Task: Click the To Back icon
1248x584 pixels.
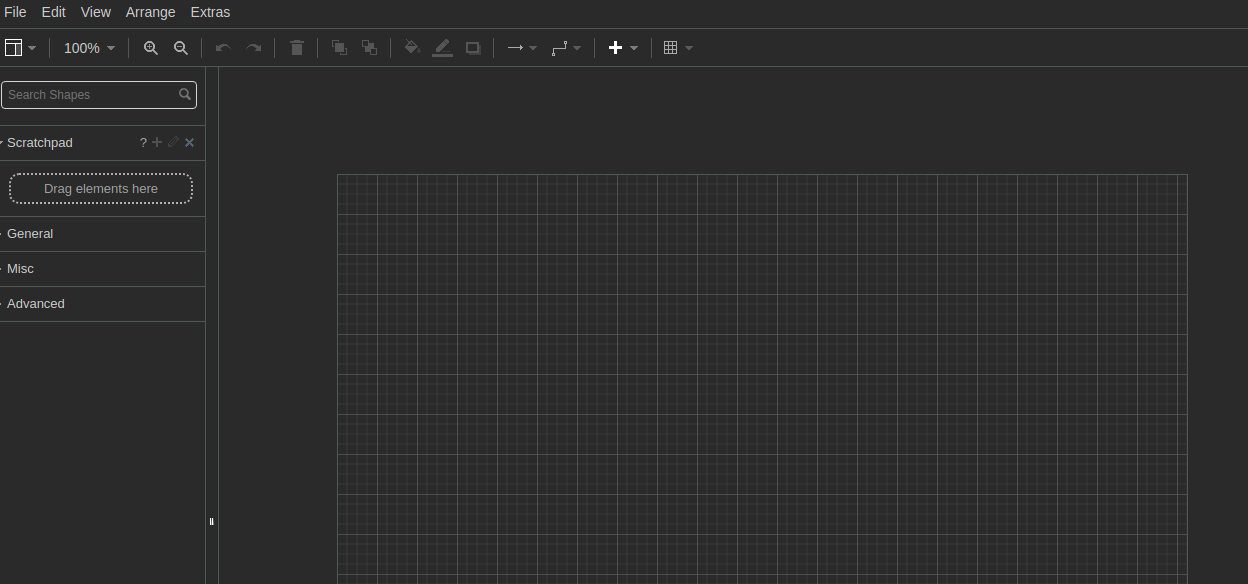Action: click(x=369, y=47)
